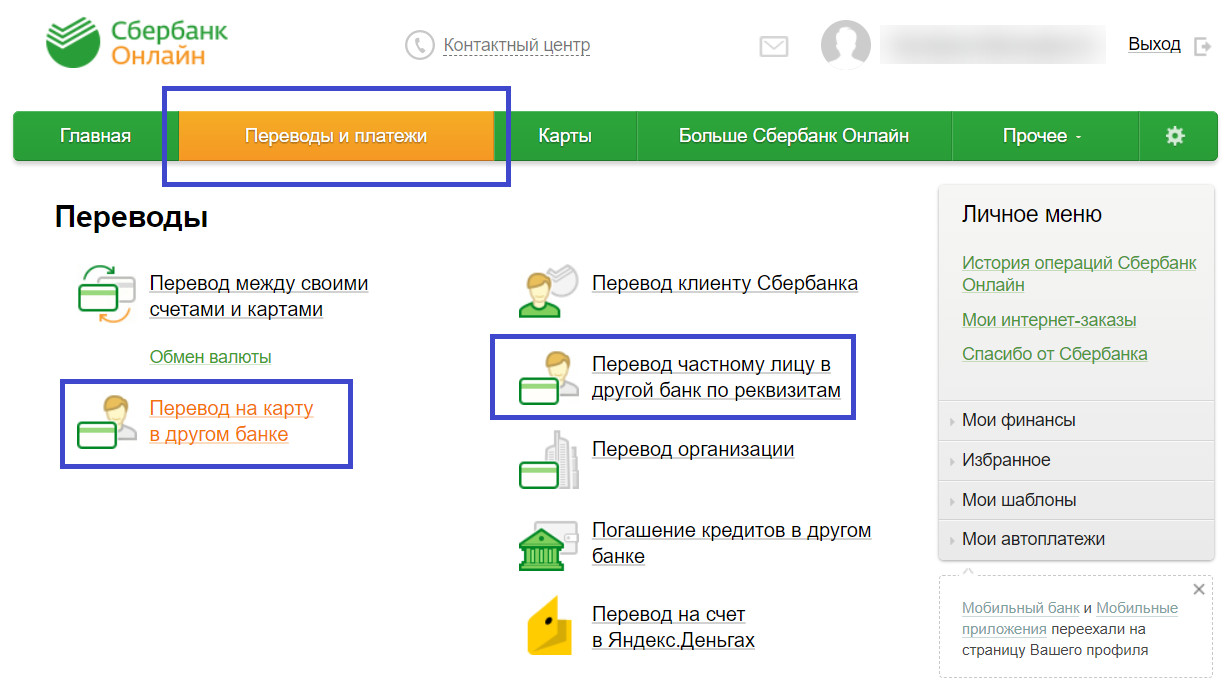This screenshot has width=1231, height=686.
Task: Expand the Прочее dropdown menu
Action: click(1043, 136)
